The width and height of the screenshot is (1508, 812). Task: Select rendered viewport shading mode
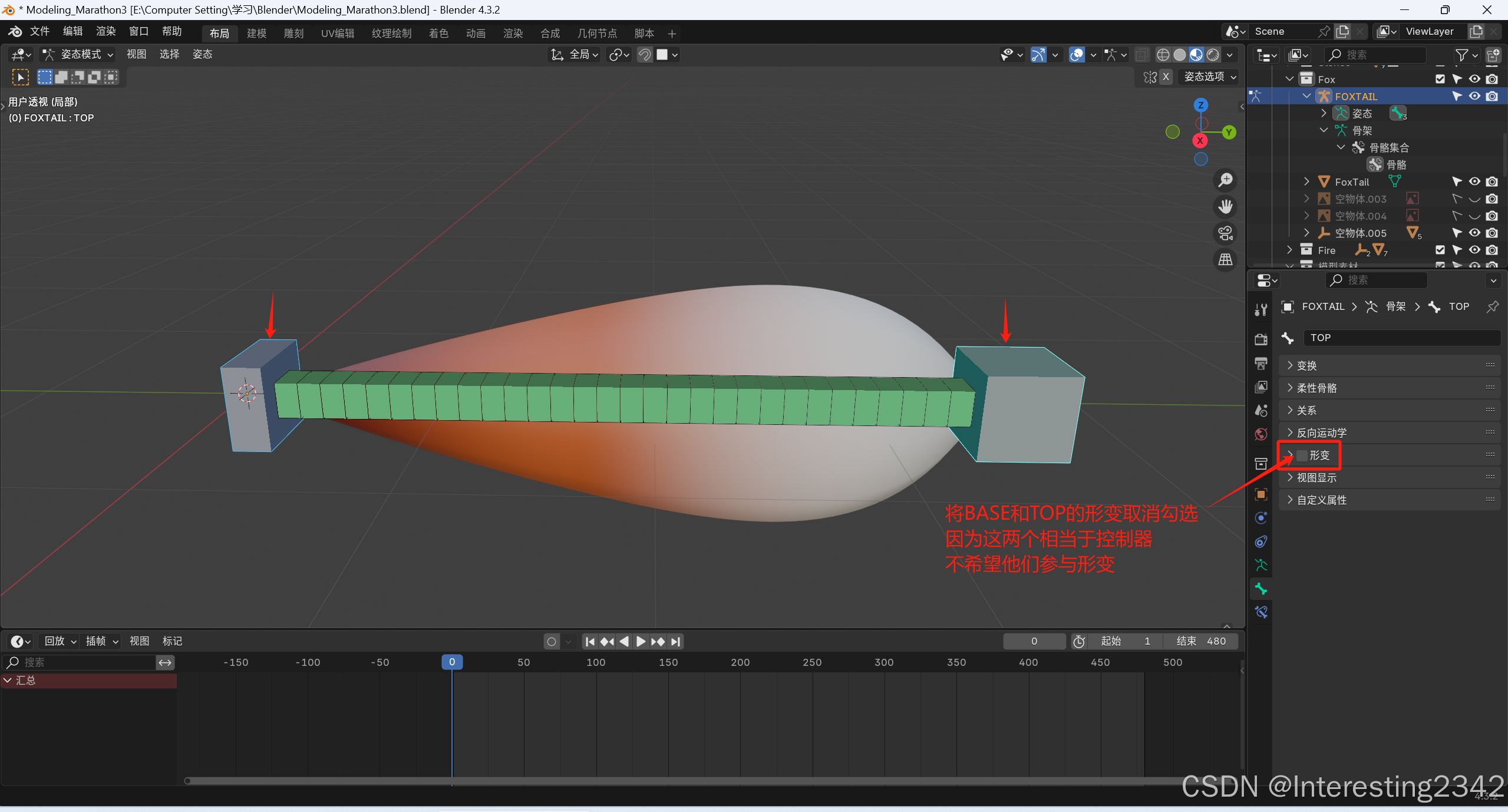coord(1213,55)
